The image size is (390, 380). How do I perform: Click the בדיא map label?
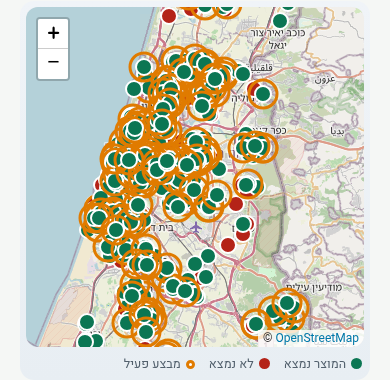(337, 131)
